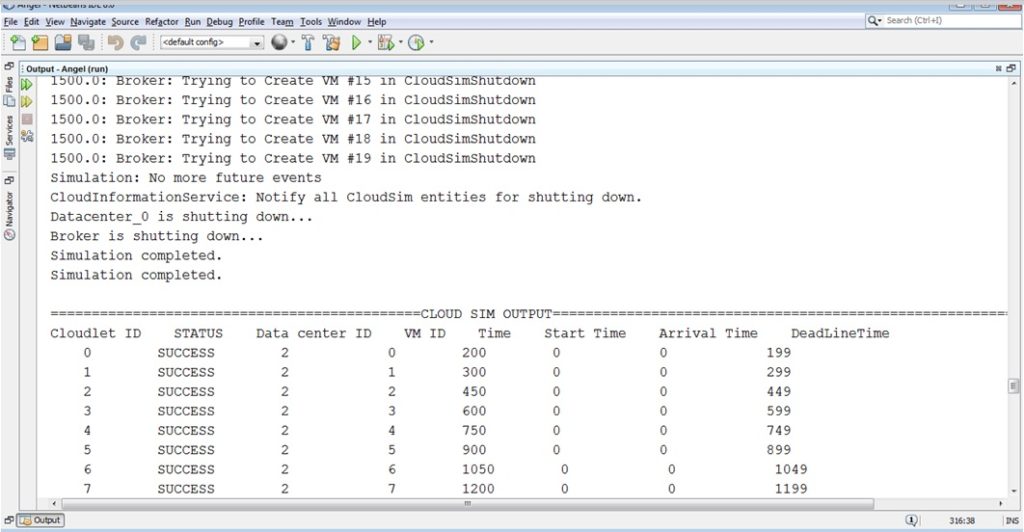The width and height of the screenshot is (1024, 532).
Task: Click the Save All toolbar icon
Action: 86,42
